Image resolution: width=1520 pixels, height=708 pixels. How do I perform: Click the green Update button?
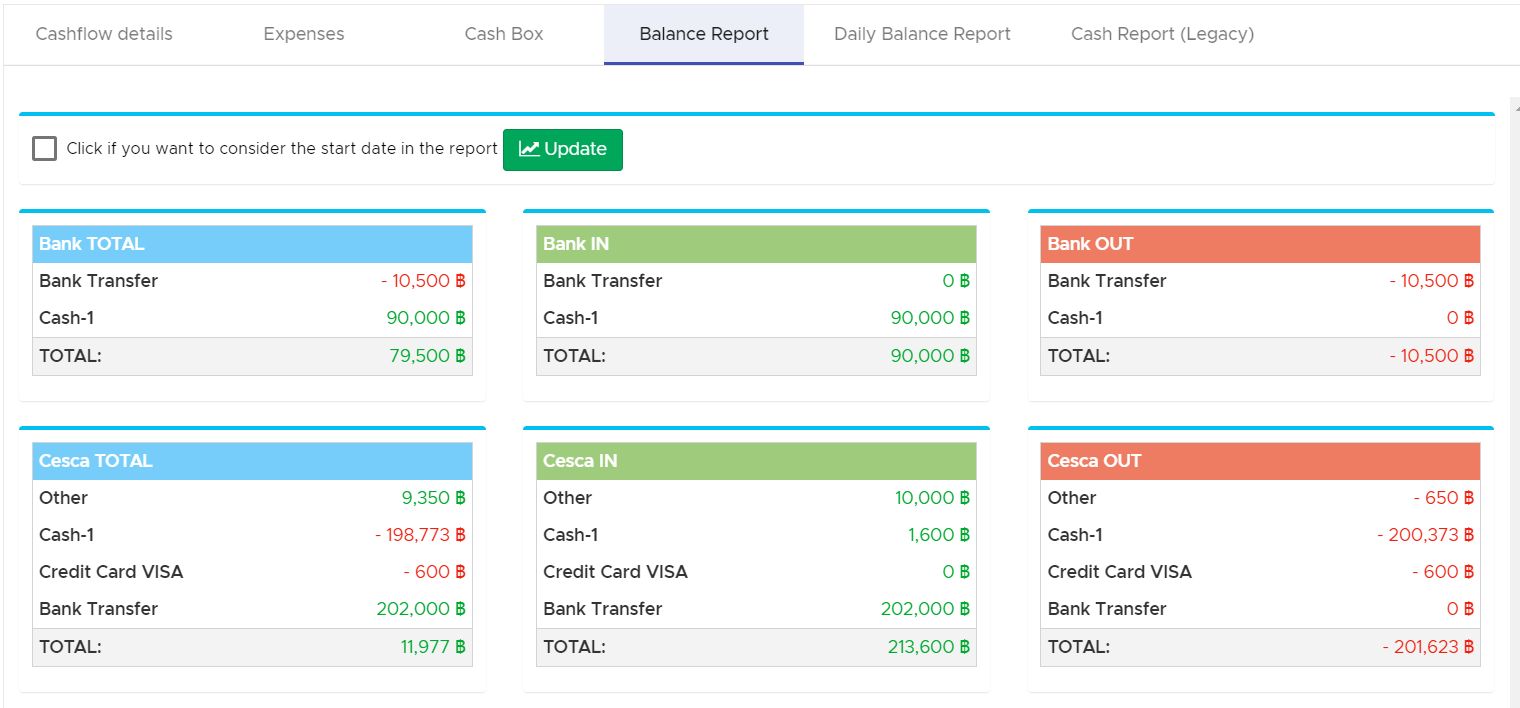pos(563,150)
